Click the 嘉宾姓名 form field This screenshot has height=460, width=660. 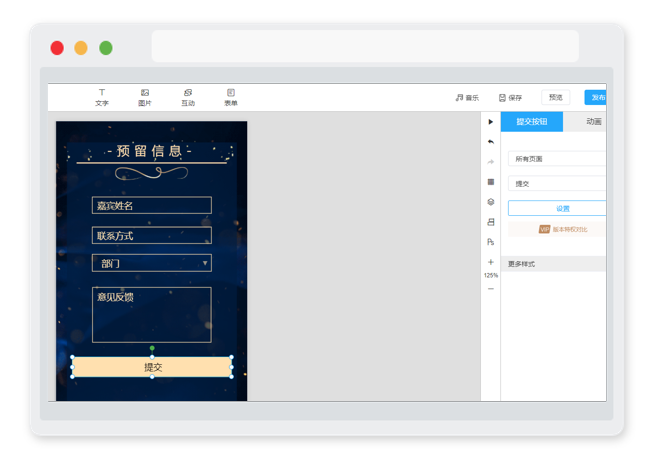152,205
